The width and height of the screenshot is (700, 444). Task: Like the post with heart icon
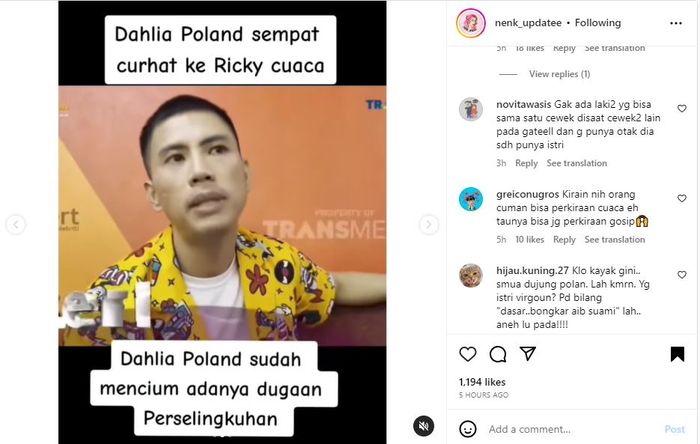coord(467,354)
